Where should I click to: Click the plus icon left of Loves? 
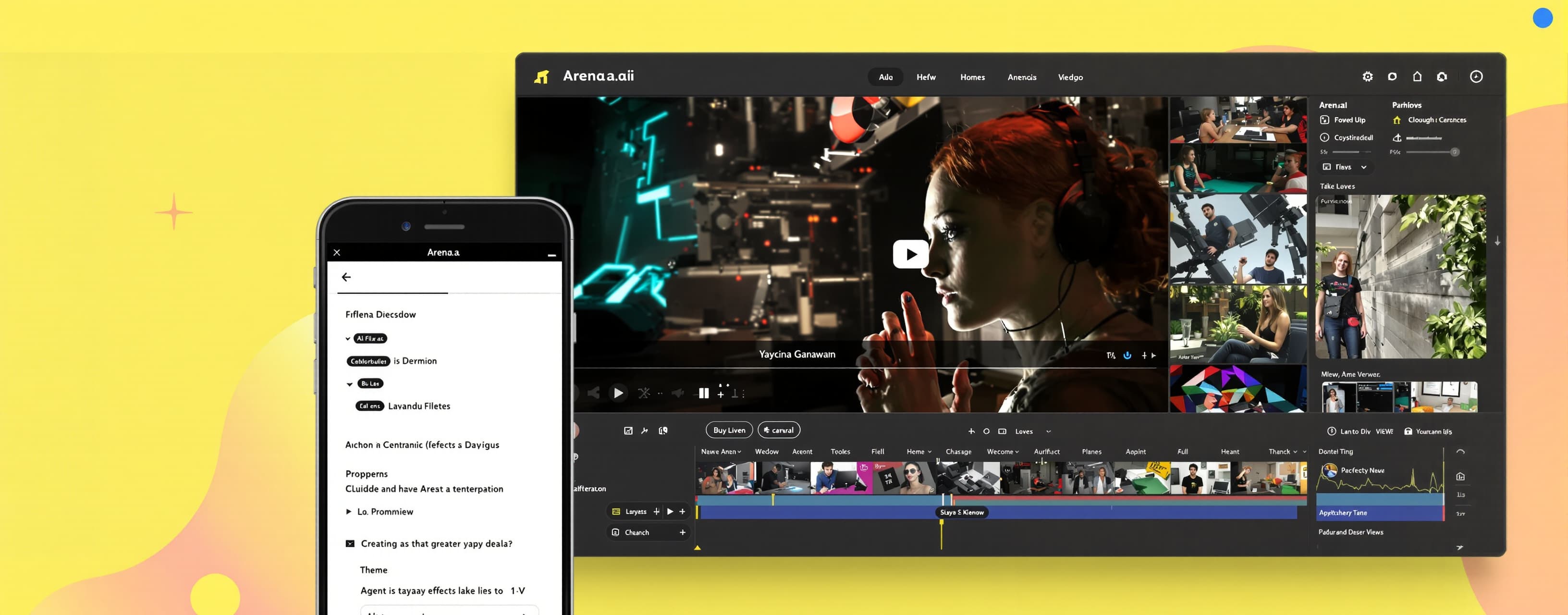tap(971, 431)
